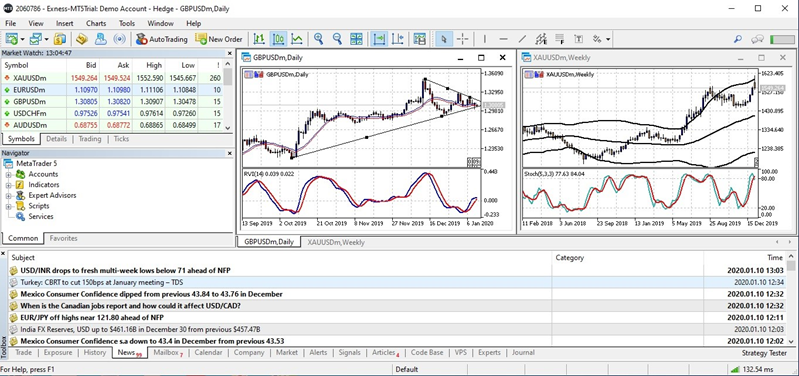The width and height of the screenshot is (799, 376).
Task: Open the Charts menu
Action: tap(96, 23)
